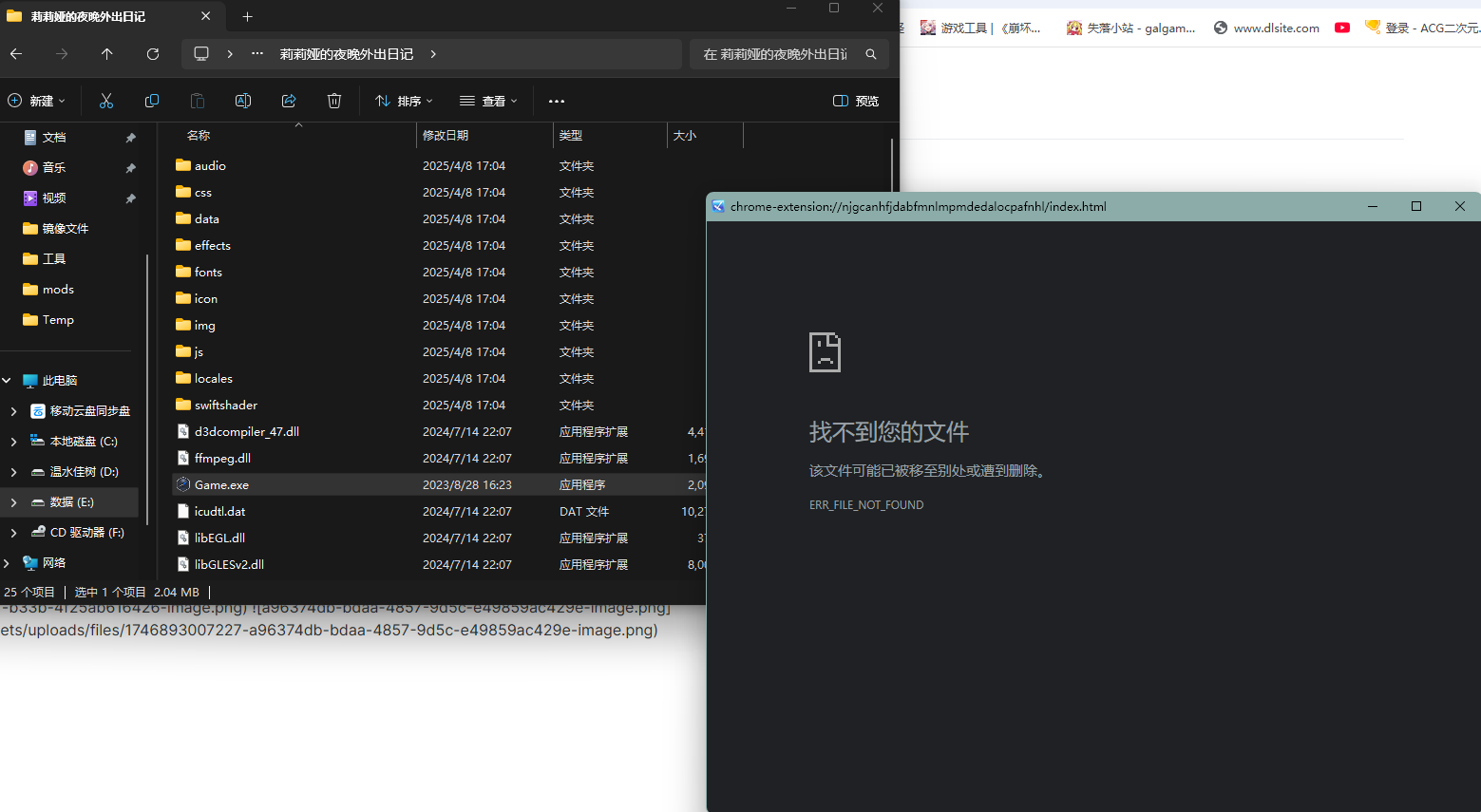Open the mods folder in sidebar
Image resolution: width=1481 pixels, height=812 pixels.
pos(58,290)
